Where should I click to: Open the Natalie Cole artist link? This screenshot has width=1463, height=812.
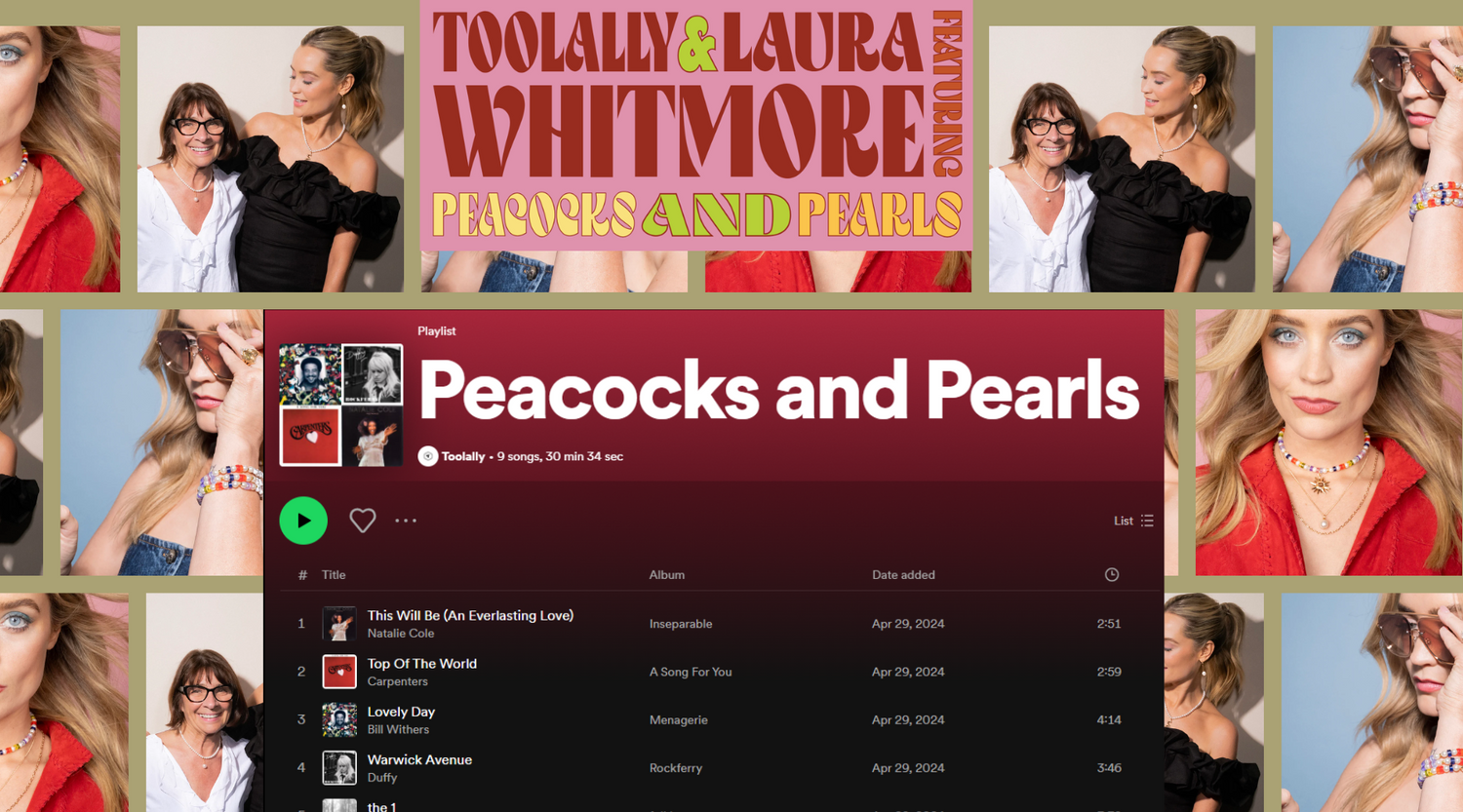coord(400,634)
